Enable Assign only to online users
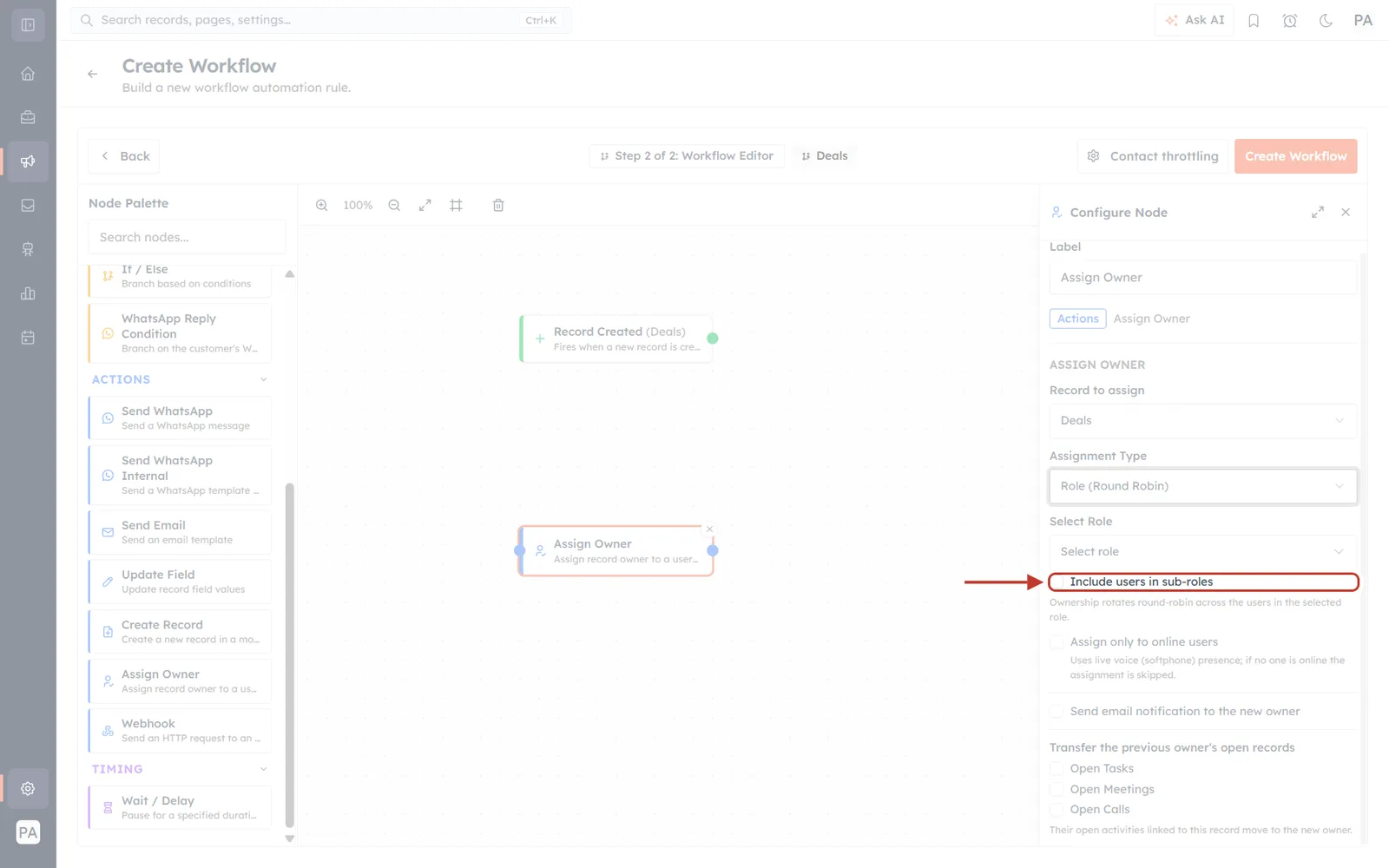Viewport: 1389px width, 868px height. click(x=1057, y=642)
